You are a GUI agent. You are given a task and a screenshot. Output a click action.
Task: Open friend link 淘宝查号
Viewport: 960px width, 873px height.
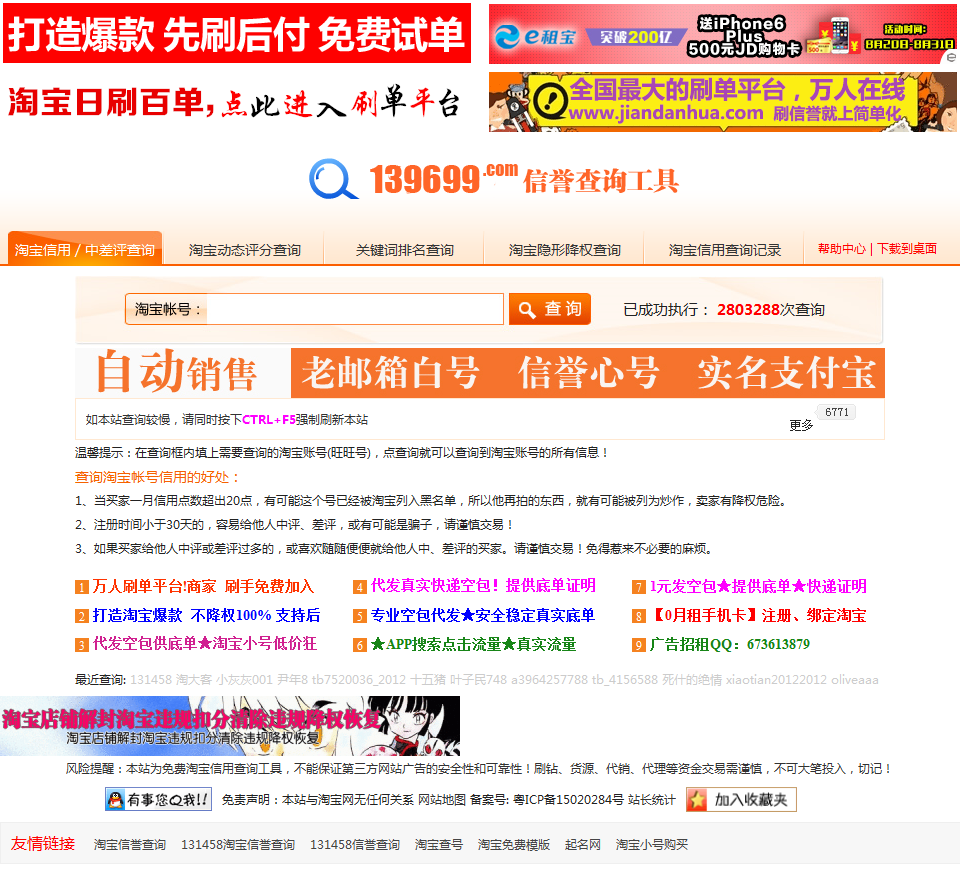438,845
